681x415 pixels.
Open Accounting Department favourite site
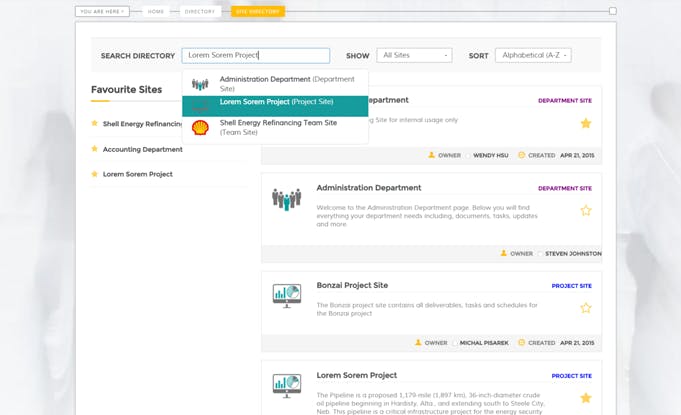pos(142,149)
